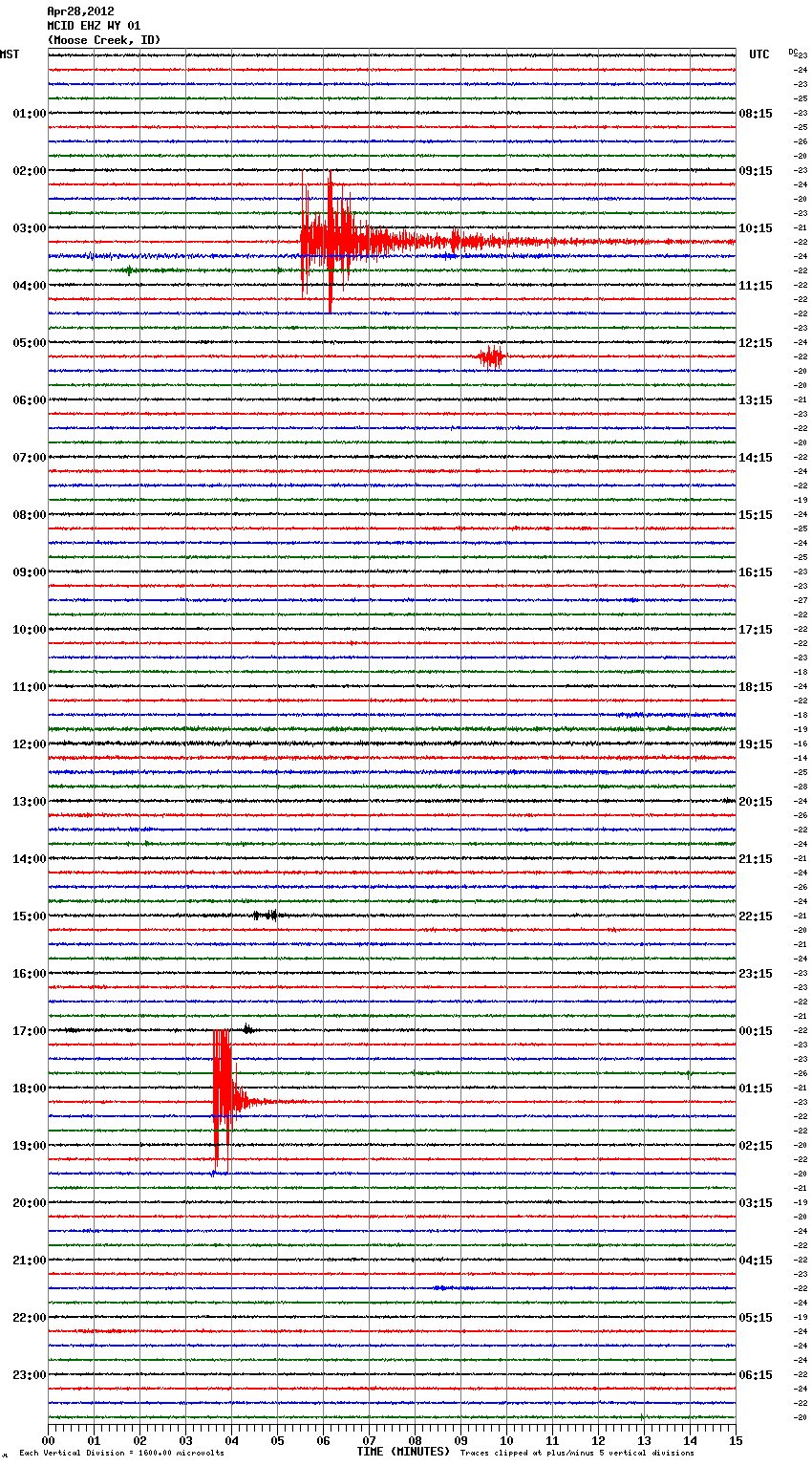
Task: Click the UTC axis header
Action: pos(759,54)
